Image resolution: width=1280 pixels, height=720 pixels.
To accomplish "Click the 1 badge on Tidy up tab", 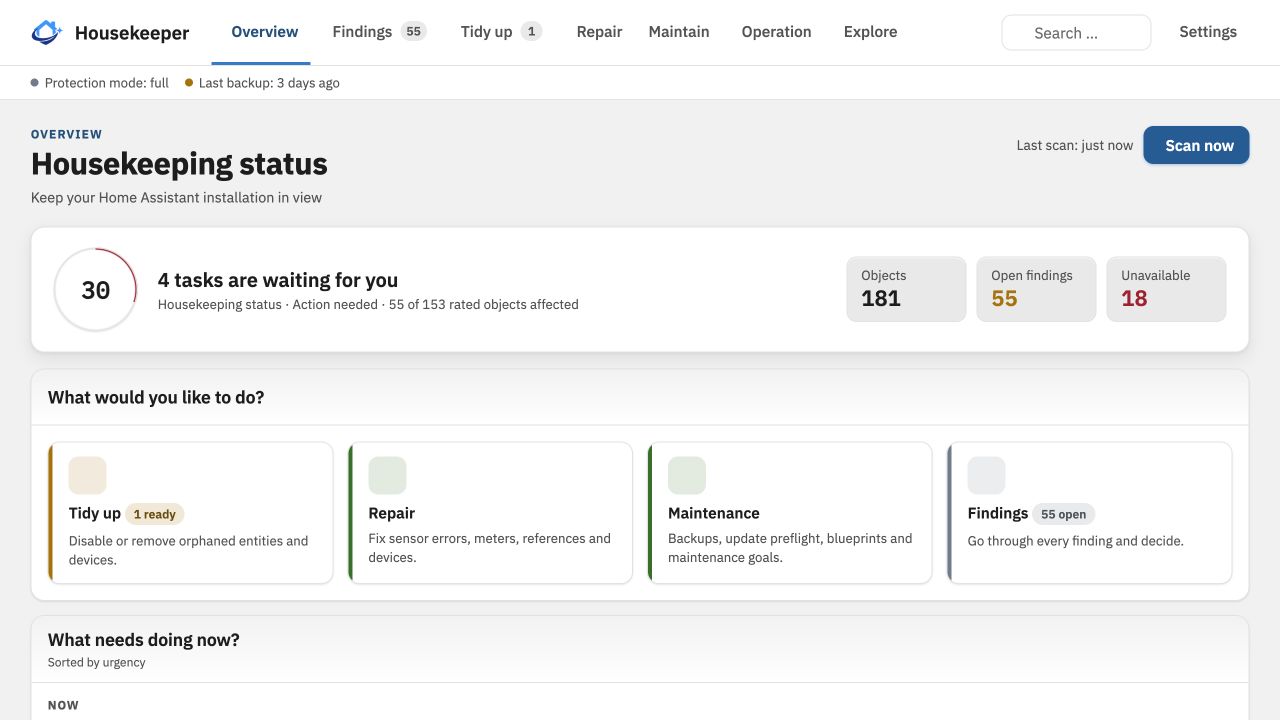I will pos(532,31).
